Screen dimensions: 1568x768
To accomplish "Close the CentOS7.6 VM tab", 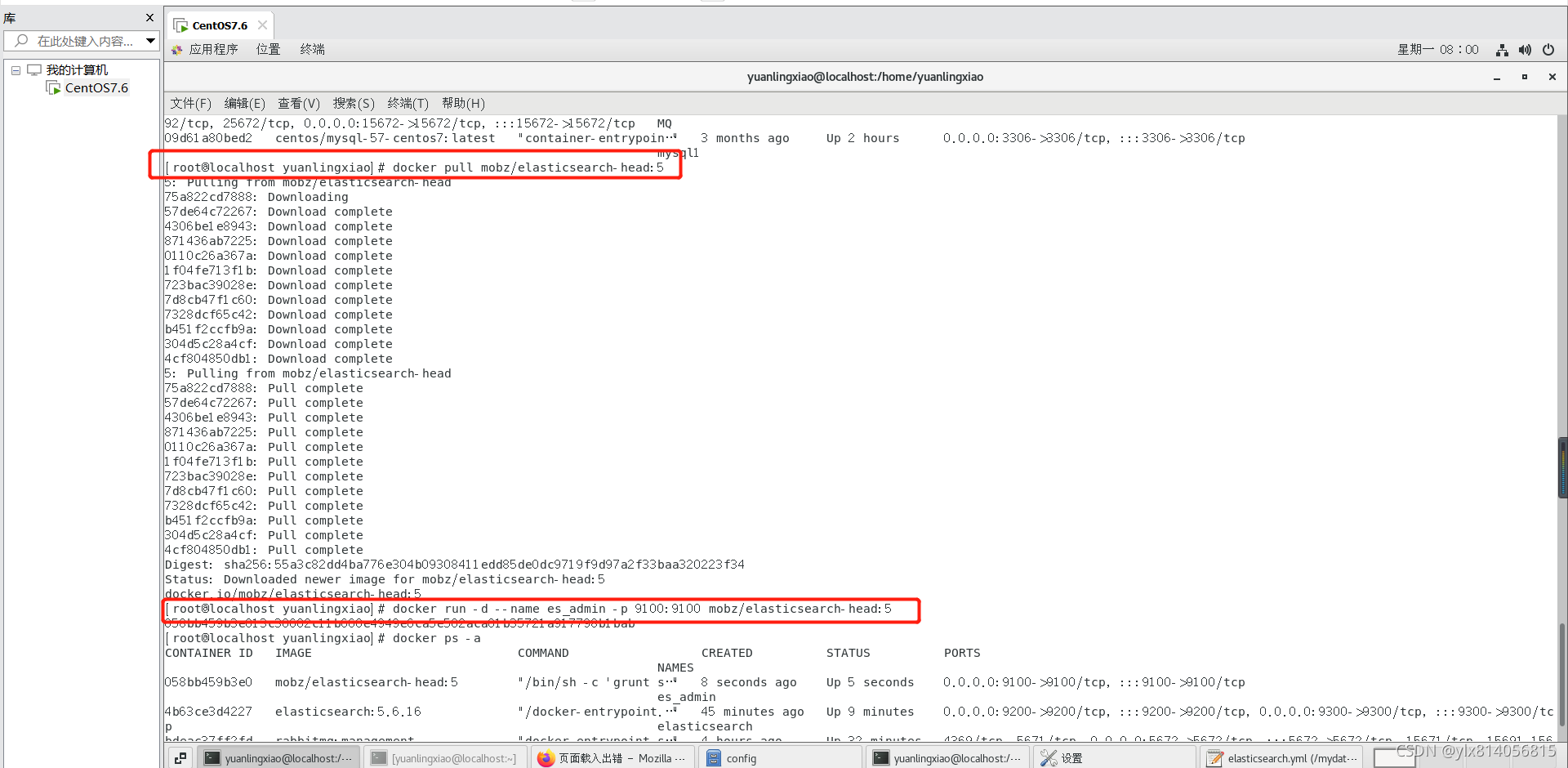I will 262,25.
